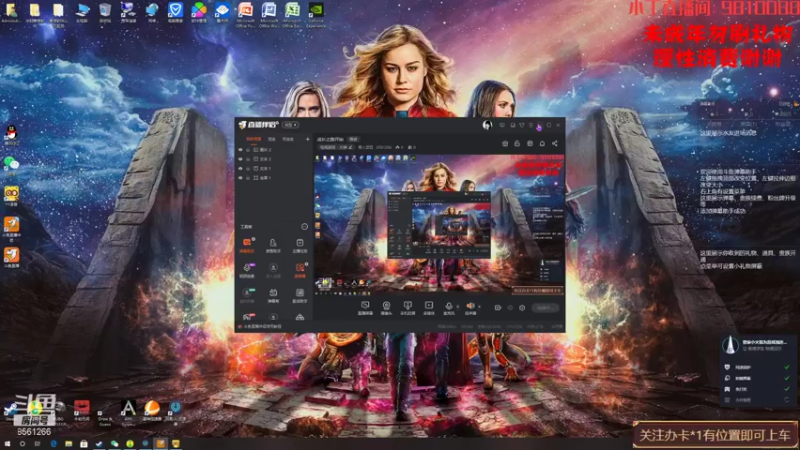This screenshot has height=450, width=800.
Task: Switch to the second scene tab
Action: pyautogui.click(x=272, y=139)
